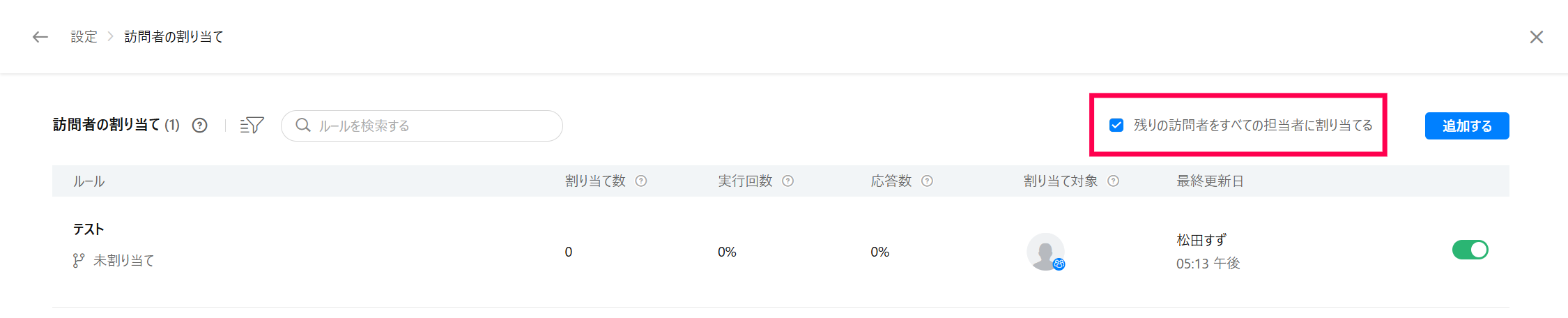The image size is (1568, 318).
Task: Uncheck 残りの訪問者をすべての担当者に割り当てる checkbox
Action: click(1116, 126)
